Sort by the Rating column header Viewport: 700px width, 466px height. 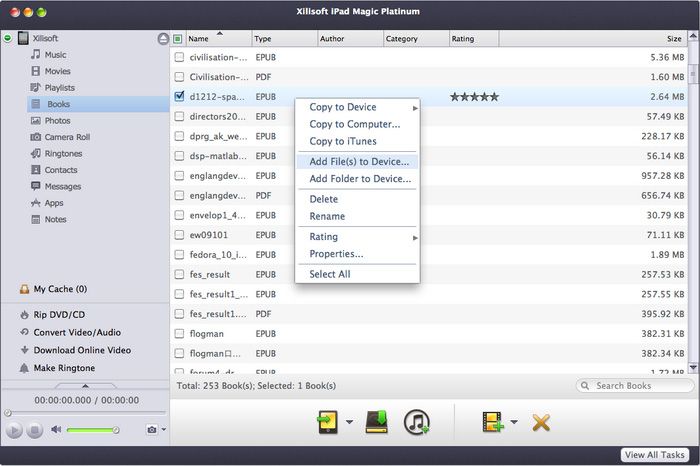point(474,39)
